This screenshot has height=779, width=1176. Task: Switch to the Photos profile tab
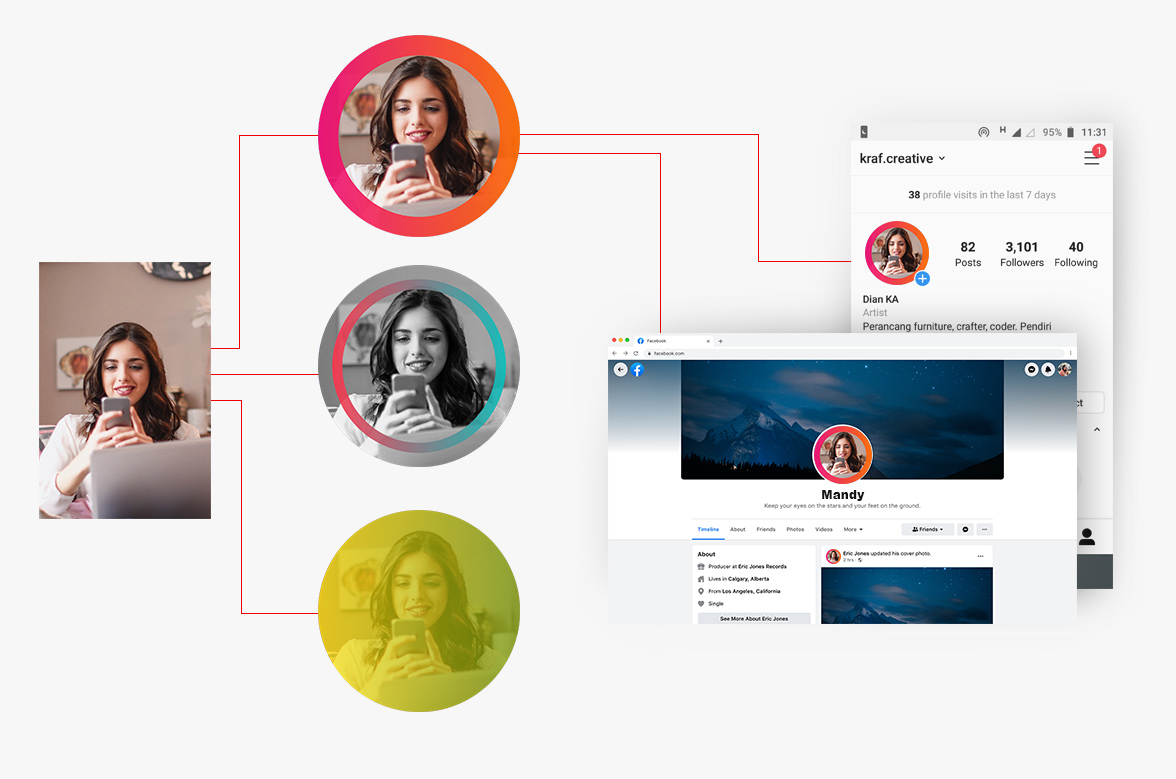(x=795, y=529)
